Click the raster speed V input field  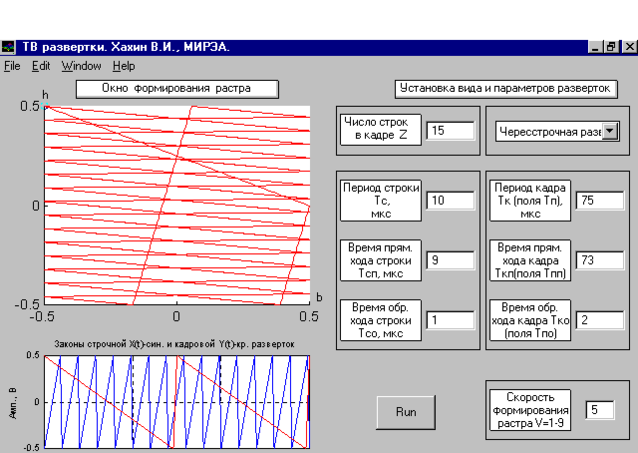point(599,410)
